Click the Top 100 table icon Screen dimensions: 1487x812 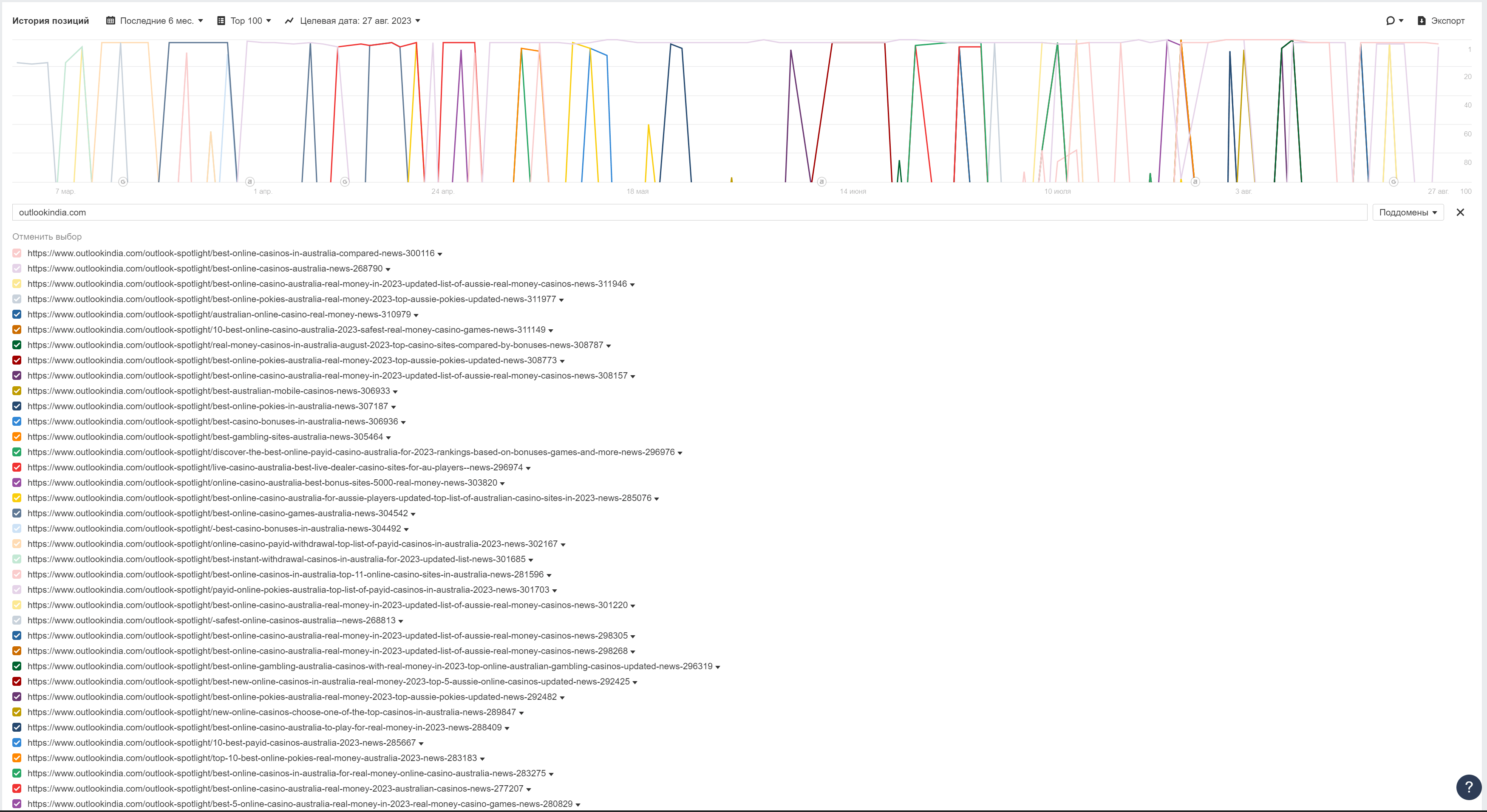[x=221, y=21]
